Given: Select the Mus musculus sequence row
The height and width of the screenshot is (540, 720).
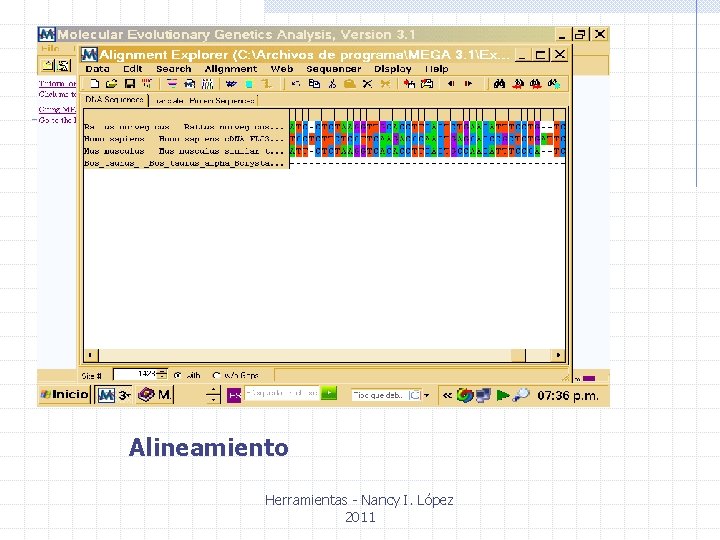Looking at the screenshot, I should tap(186, 151).
